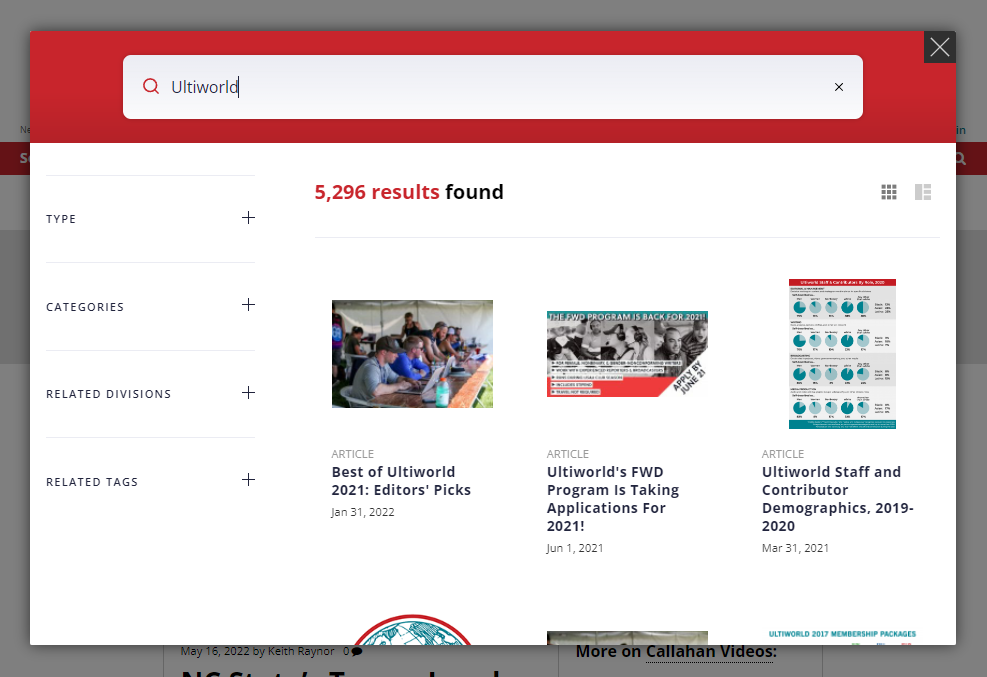Viewport: 987px width, 677px height.
Task: Click the Keith Raynor byline on background page
Action: [x=302, y=651]
